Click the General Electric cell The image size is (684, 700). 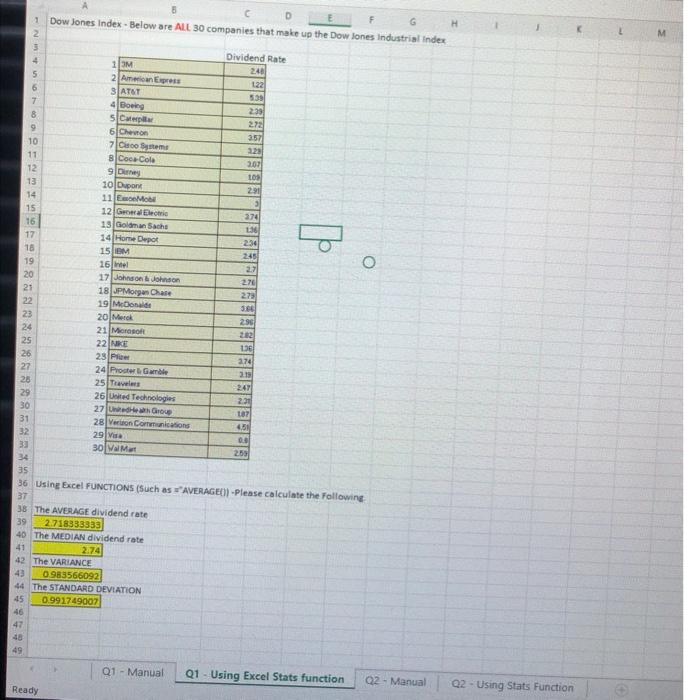167,212
